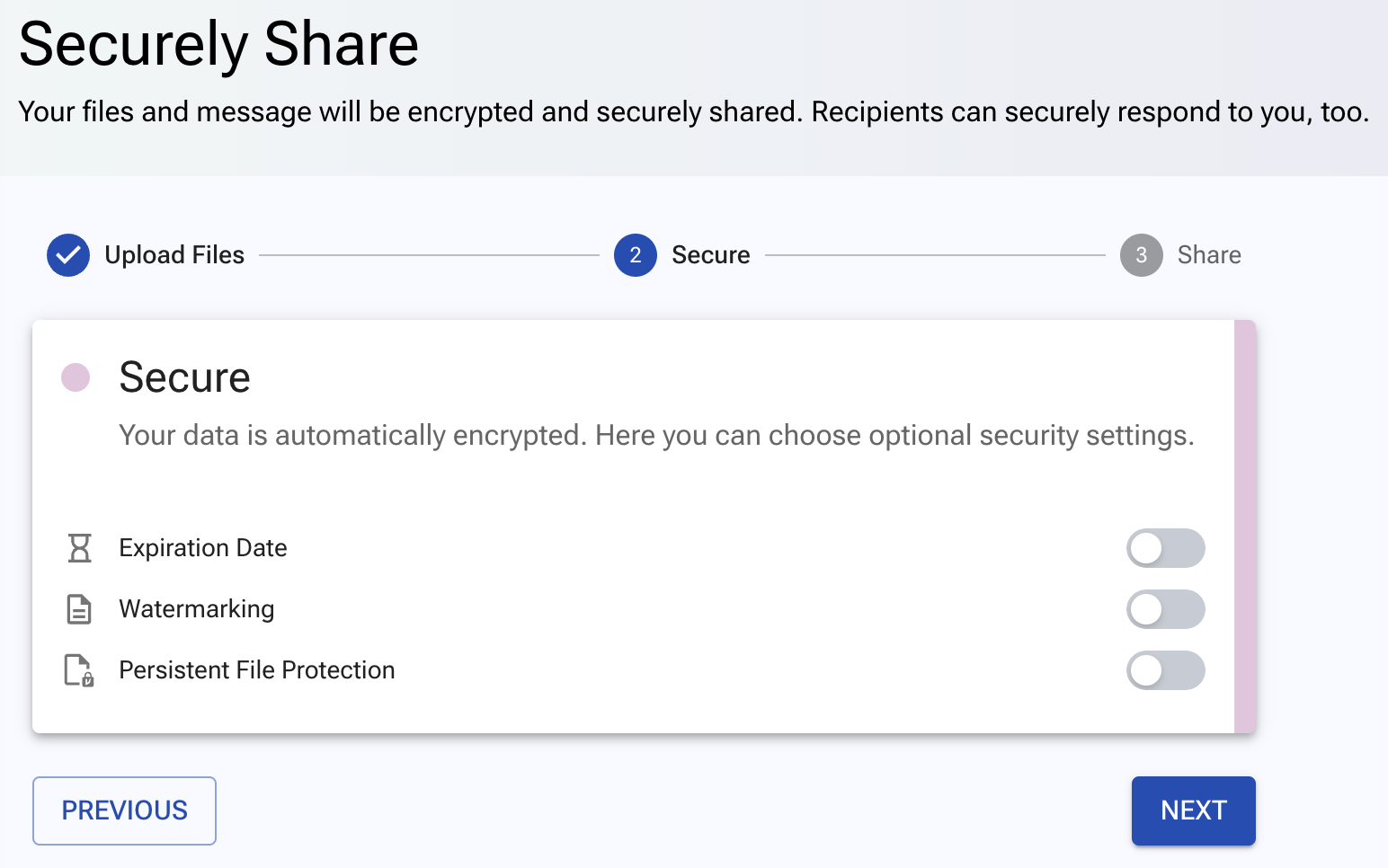Click the Share step number 3 circle
This screenshot has width=1388, height=868.
click(1140, 255)
